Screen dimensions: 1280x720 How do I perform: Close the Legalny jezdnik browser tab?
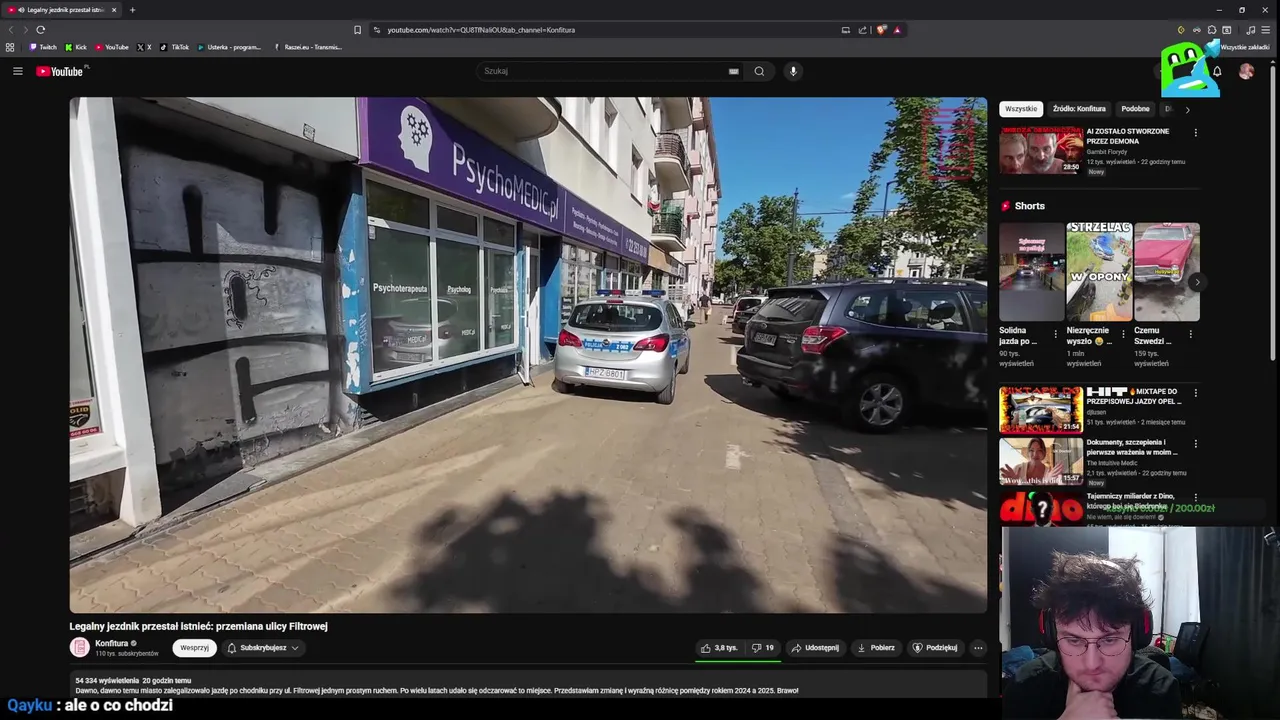[x=114, y=10]
